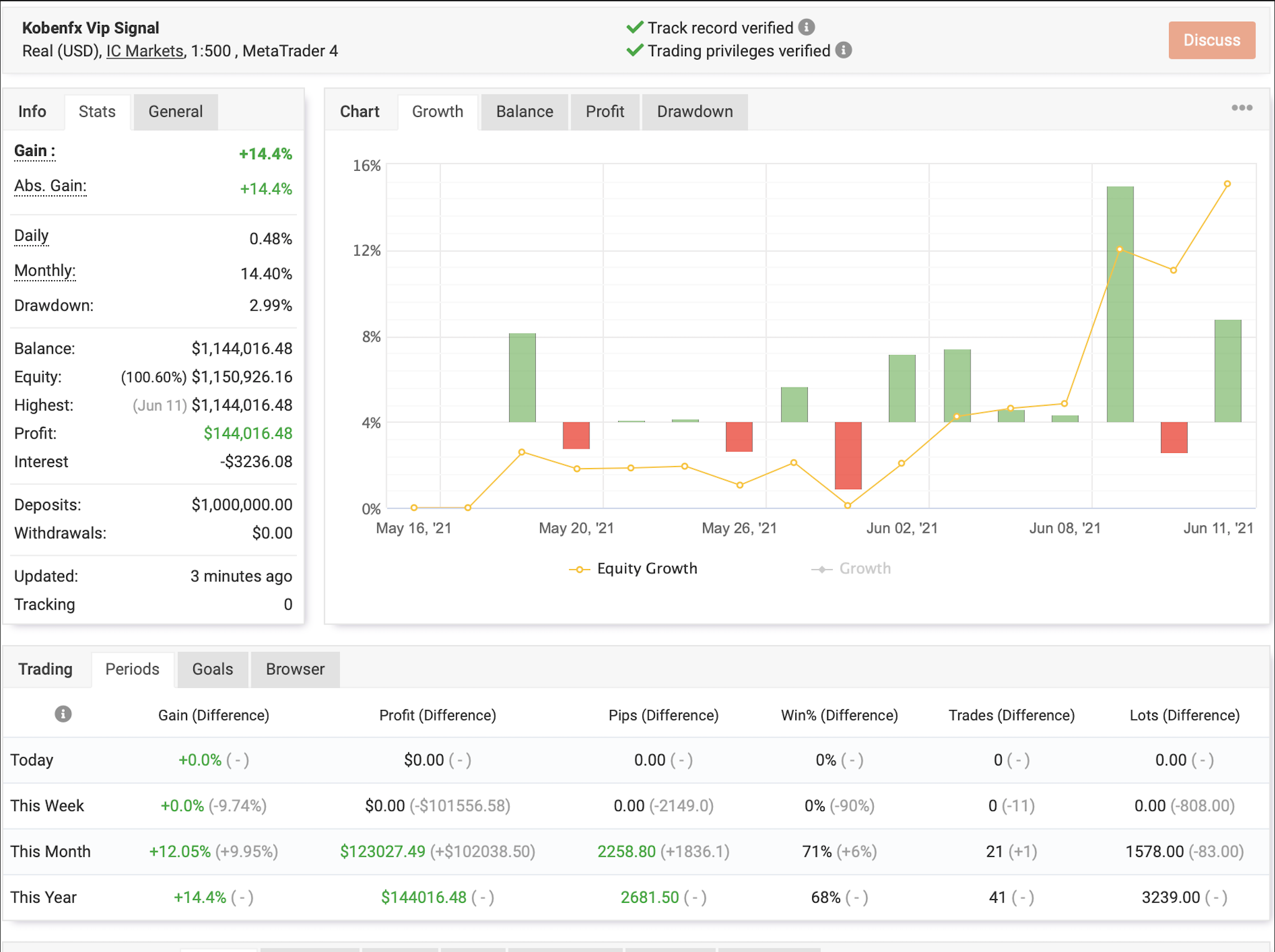Toggle Equity Growth series in chart legend
The width and height of the screenshot is (1275, 952).
click(633, 568)
